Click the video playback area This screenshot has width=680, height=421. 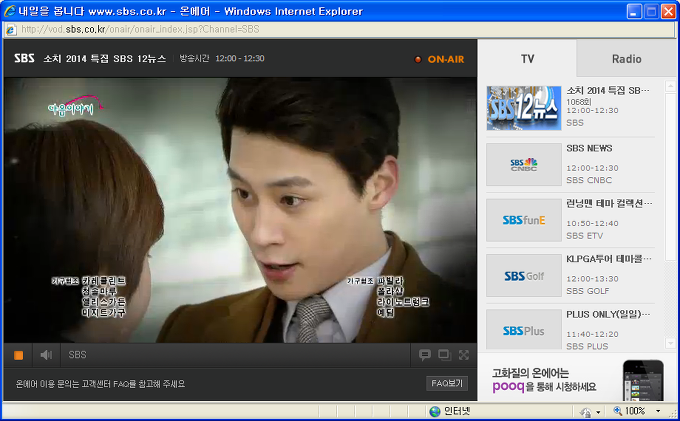click(240, 210)
